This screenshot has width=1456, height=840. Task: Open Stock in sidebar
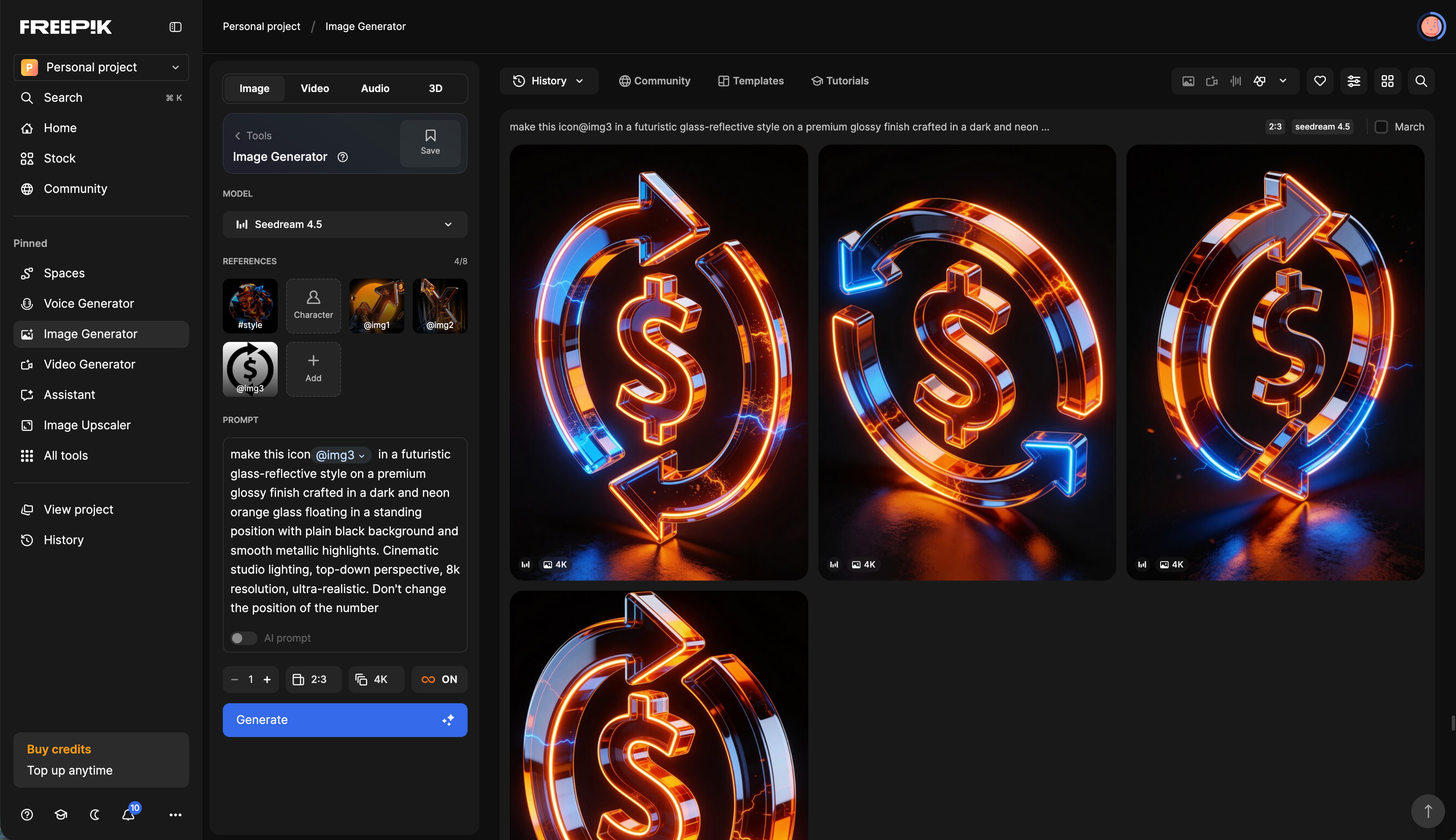[101, 158]
